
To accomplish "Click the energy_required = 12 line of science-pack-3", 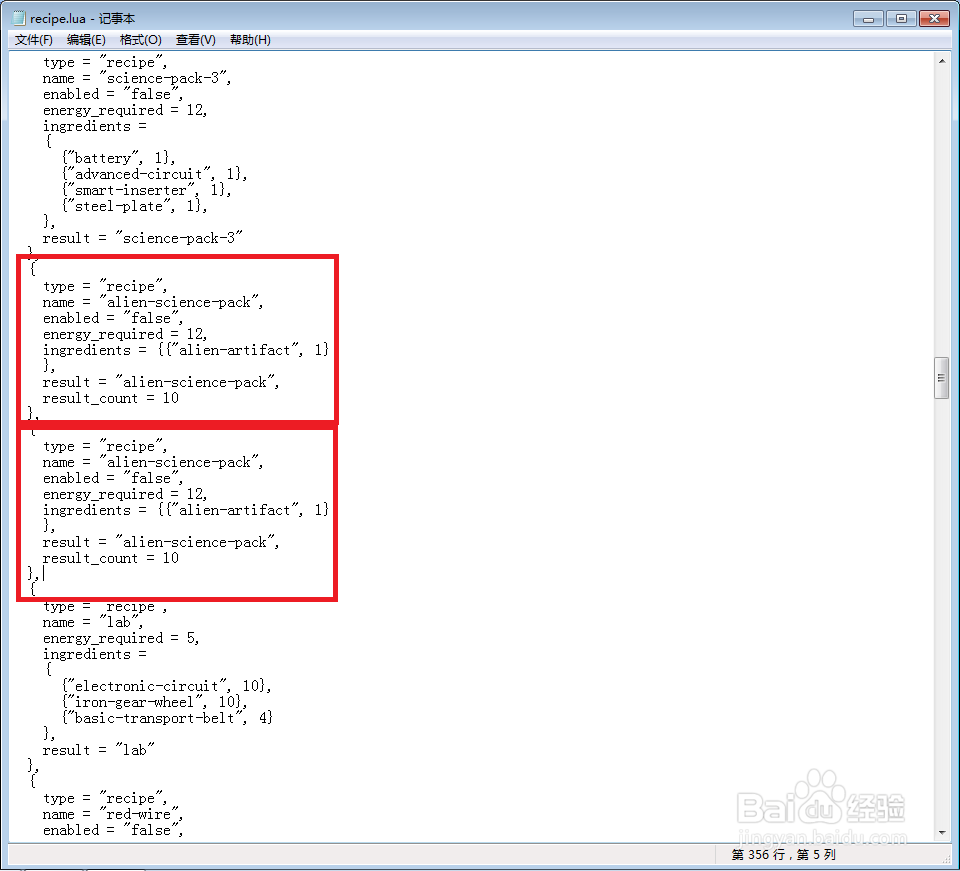I will (x=125, y=110).
